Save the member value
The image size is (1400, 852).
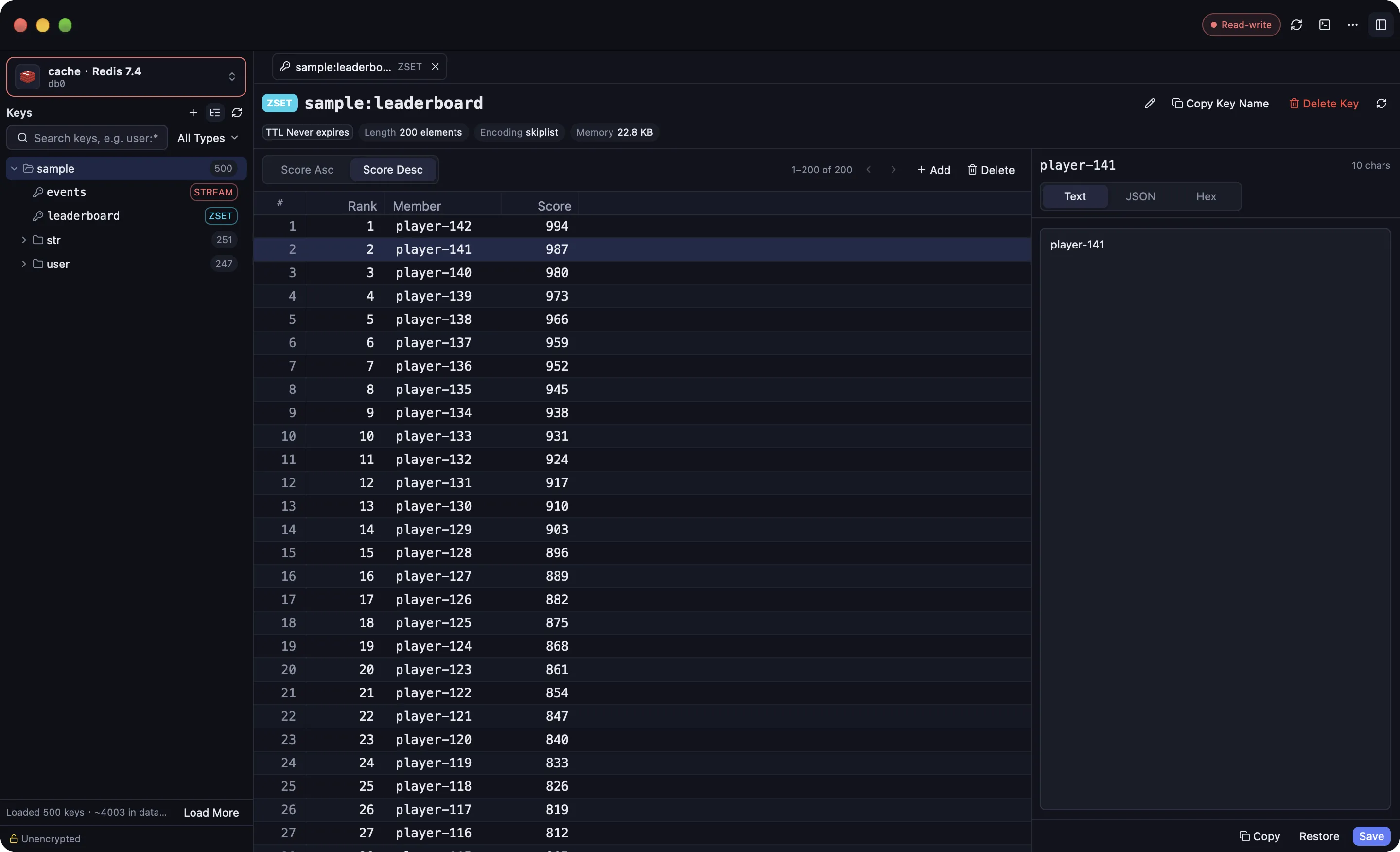pyautogui.click(x=1371, y=836)
